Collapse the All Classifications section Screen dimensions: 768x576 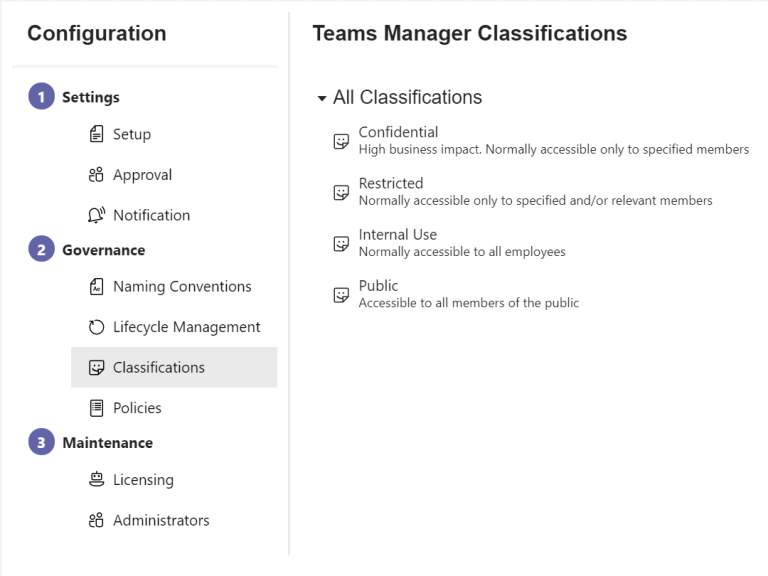[321, 98]
